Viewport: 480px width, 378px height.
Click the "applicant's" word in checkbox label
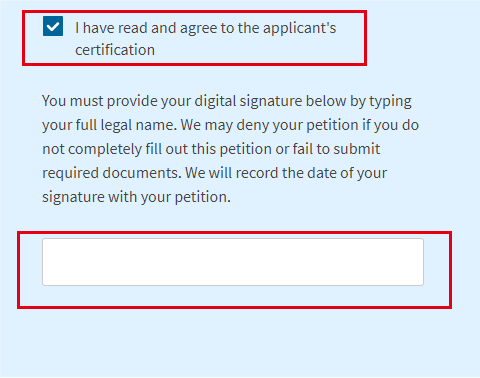(299, 28)
